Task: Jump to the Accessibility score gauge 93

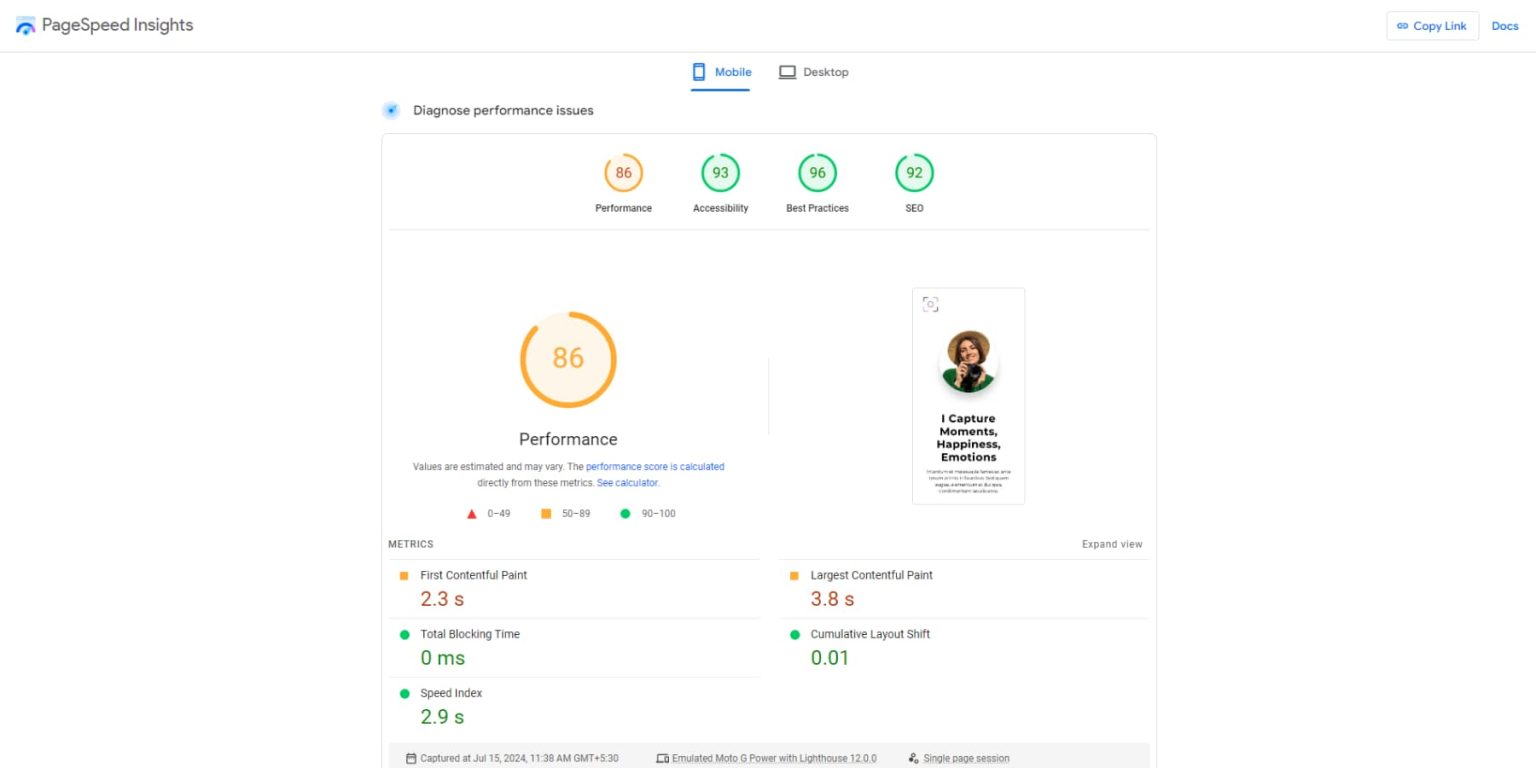Action: (x=720, y=173)
